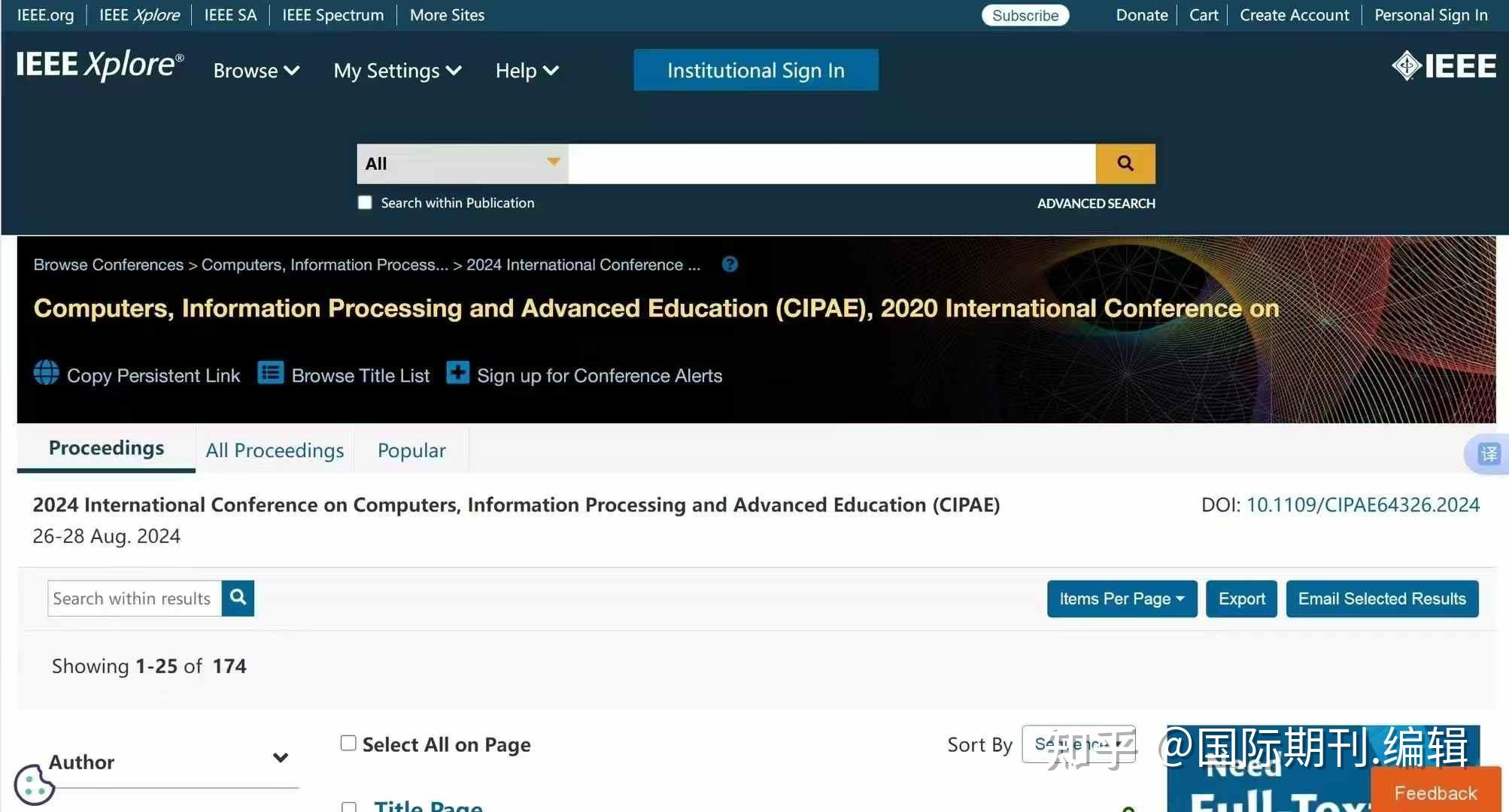Click the IEEE logo in the top right
1509x812 pixels.
1444,66
